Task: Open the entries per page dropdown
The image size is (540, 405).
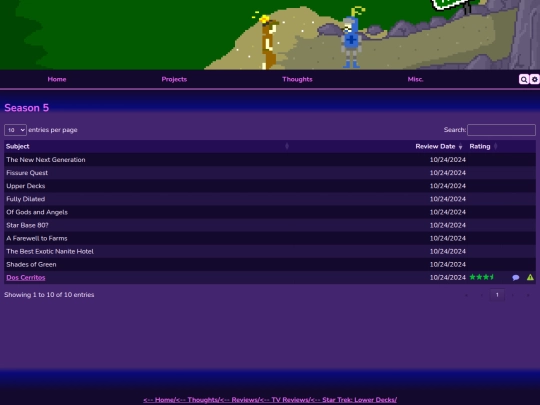Action: [x=15, y=130]
